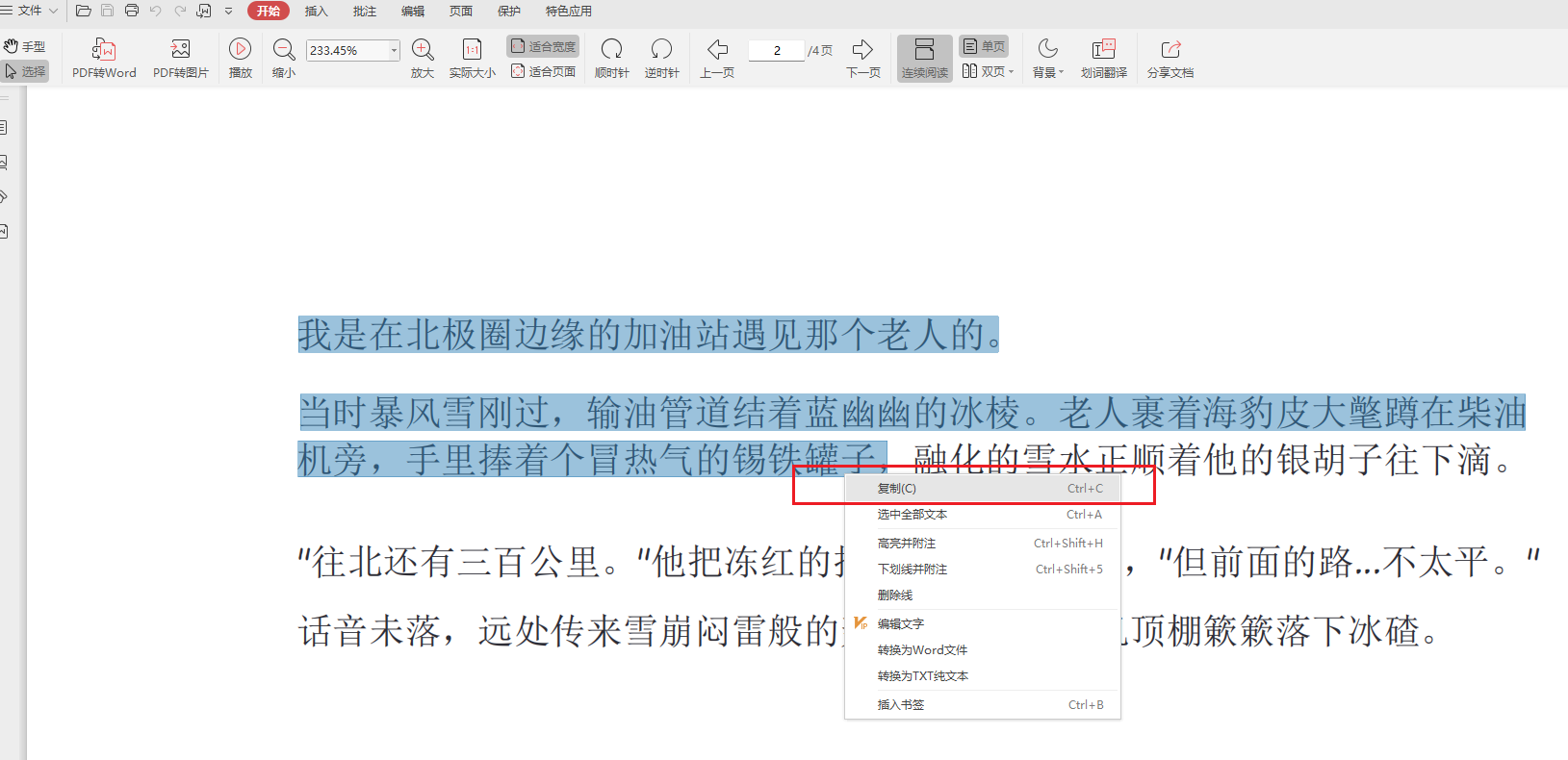The image size is (1568, 760).
Task: Go to next page with 下一页
Action: [x=863, y=59]
